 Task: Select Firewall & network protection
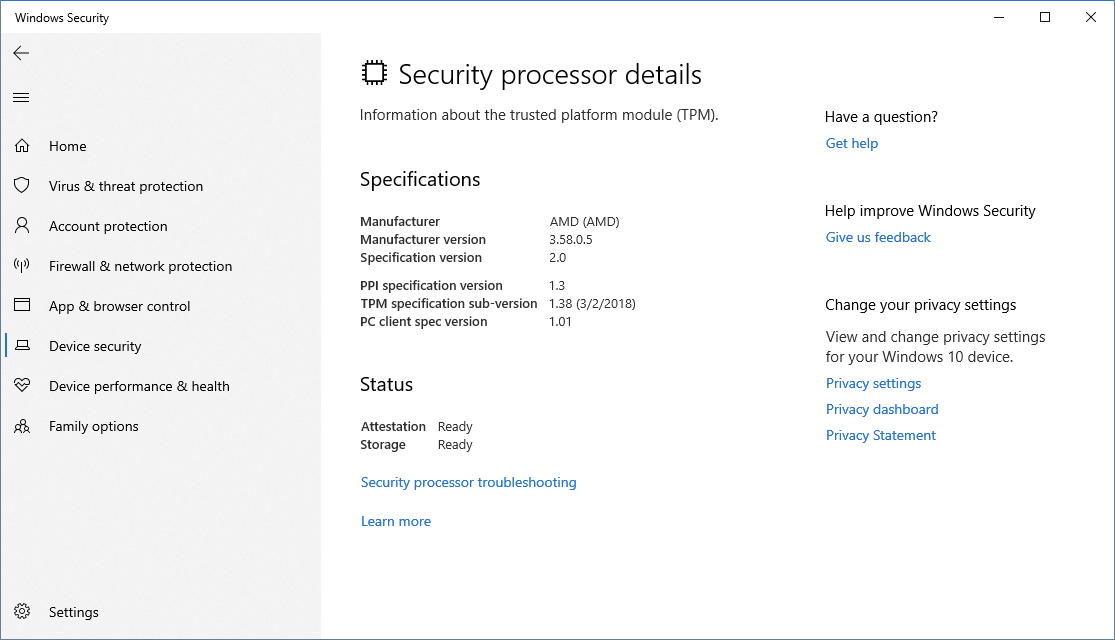point(140,266)
